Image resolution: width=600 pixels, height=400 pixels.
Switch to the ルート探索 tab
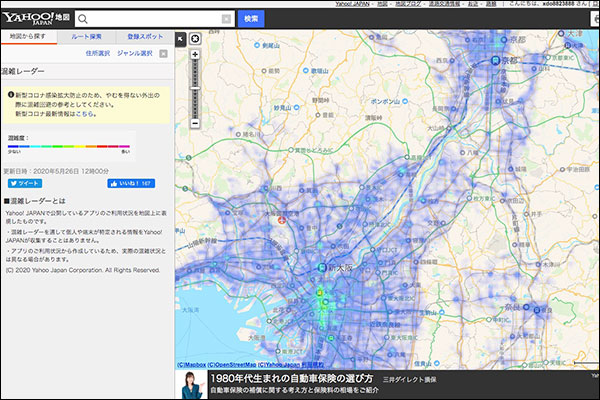point(86,36)
